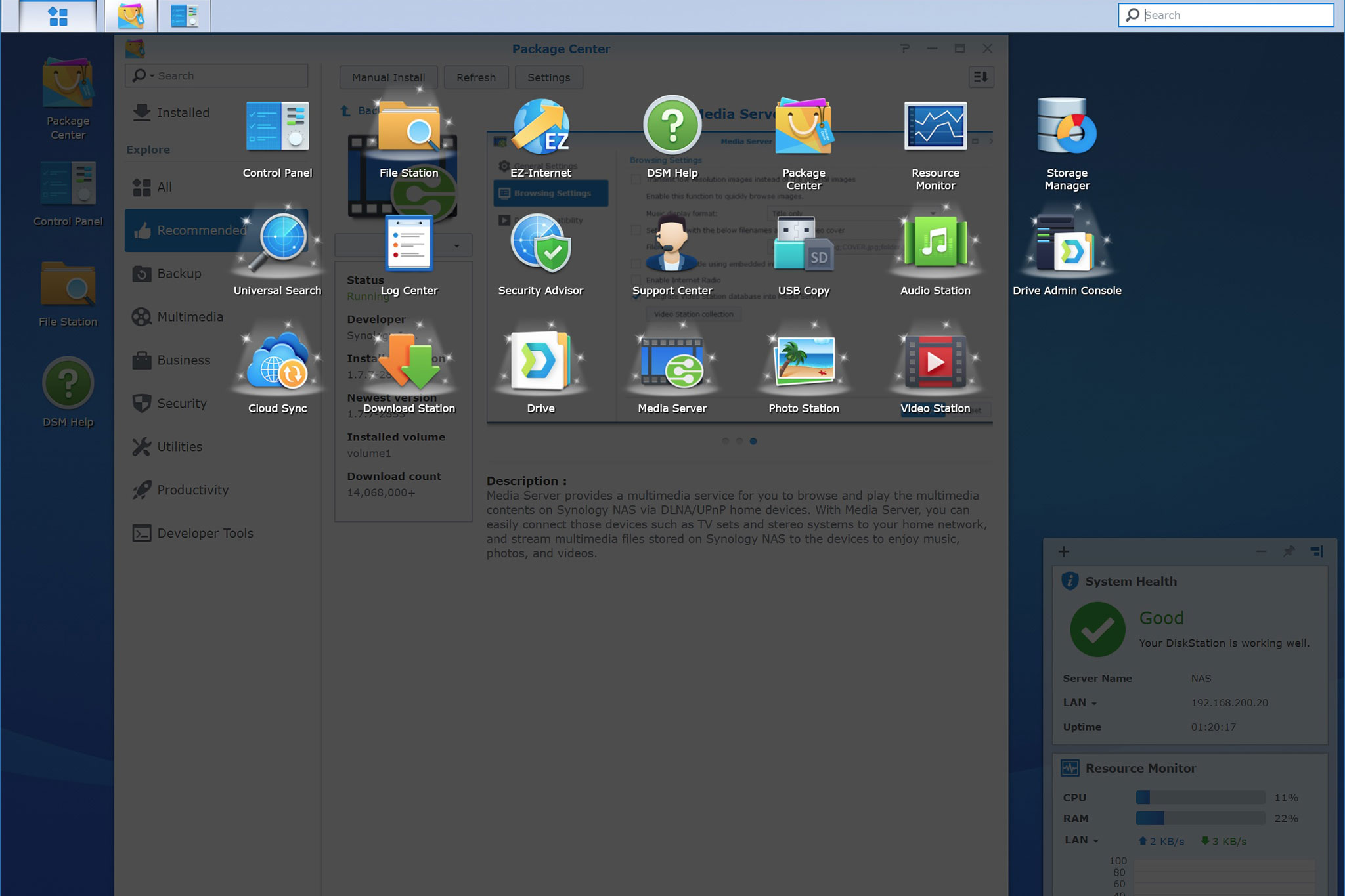Pin the widget panel
The height and width of the screenshot is (896, 1345).
[x=1289, y=551]
